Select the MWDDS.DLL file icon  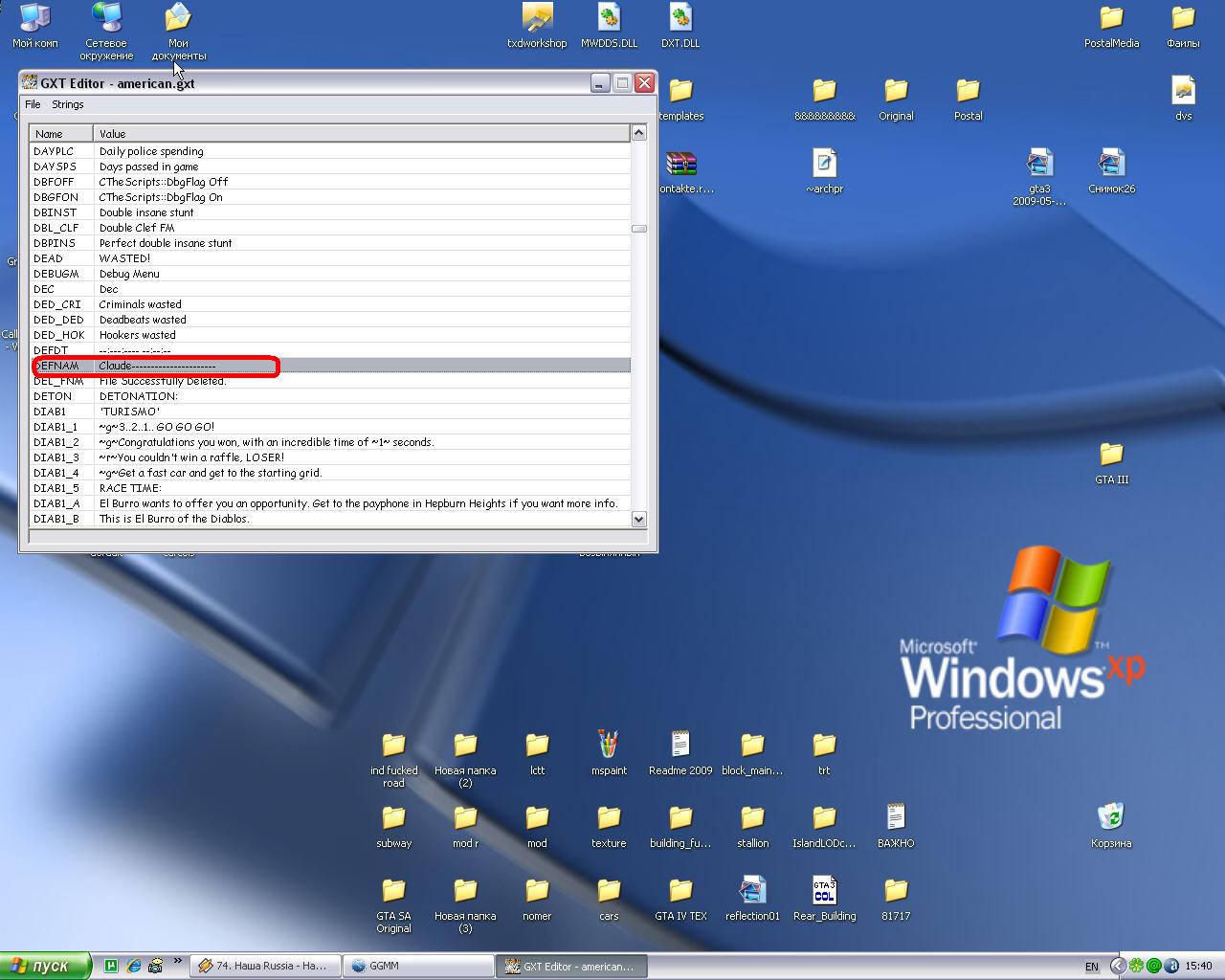(609, 18)
